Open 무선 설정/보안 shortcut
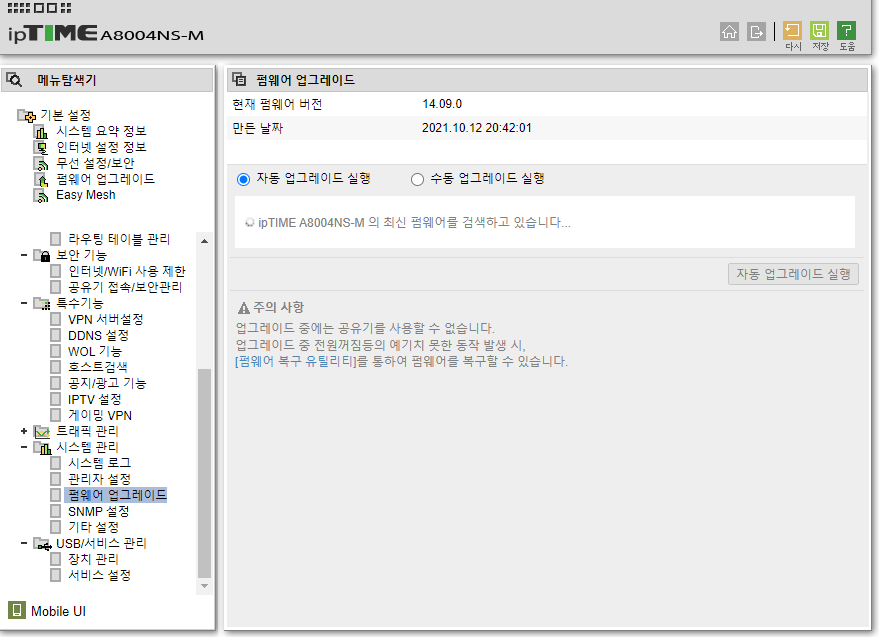Screen dimensions: 884x637 (x=95, y=163)
